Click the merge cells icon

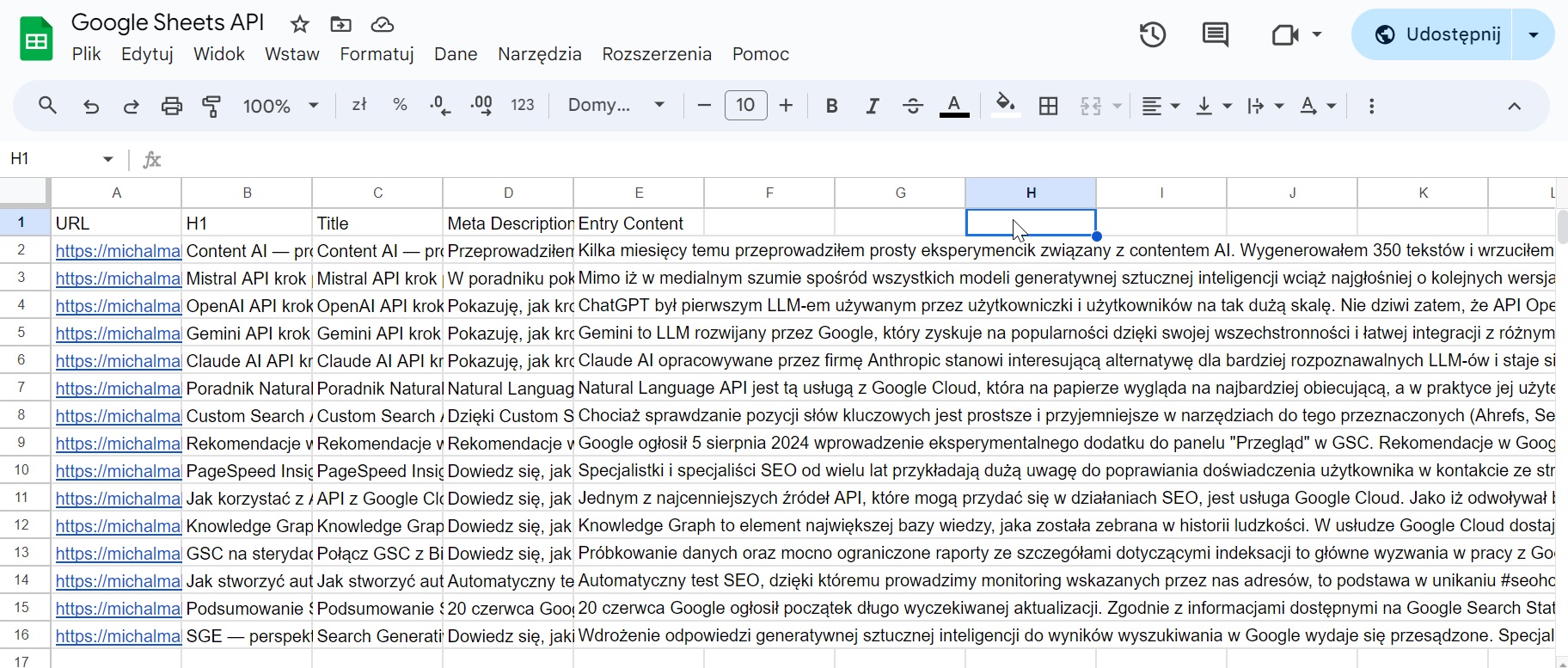pos(1091,106)
